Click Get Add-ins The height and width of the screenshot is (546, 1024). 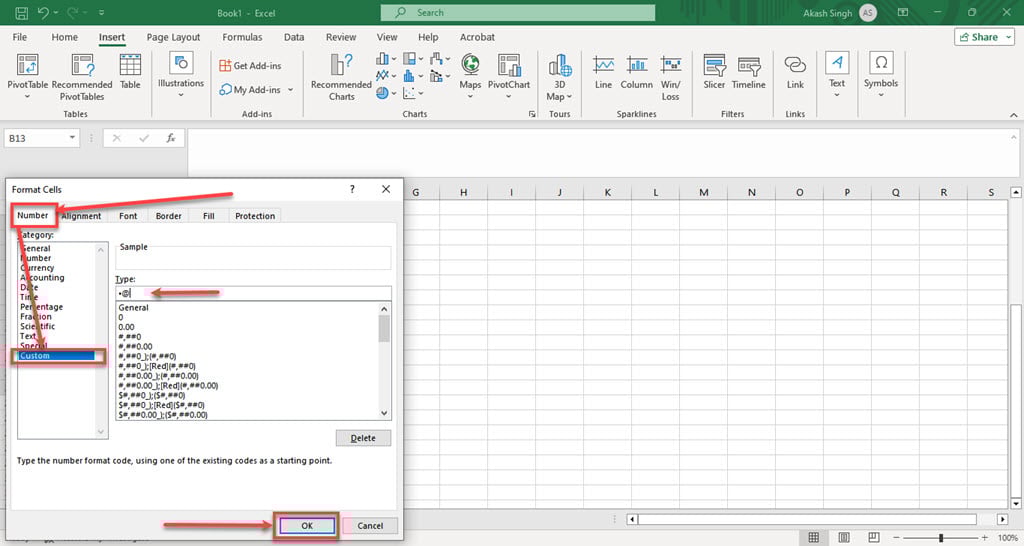point(250,65)
